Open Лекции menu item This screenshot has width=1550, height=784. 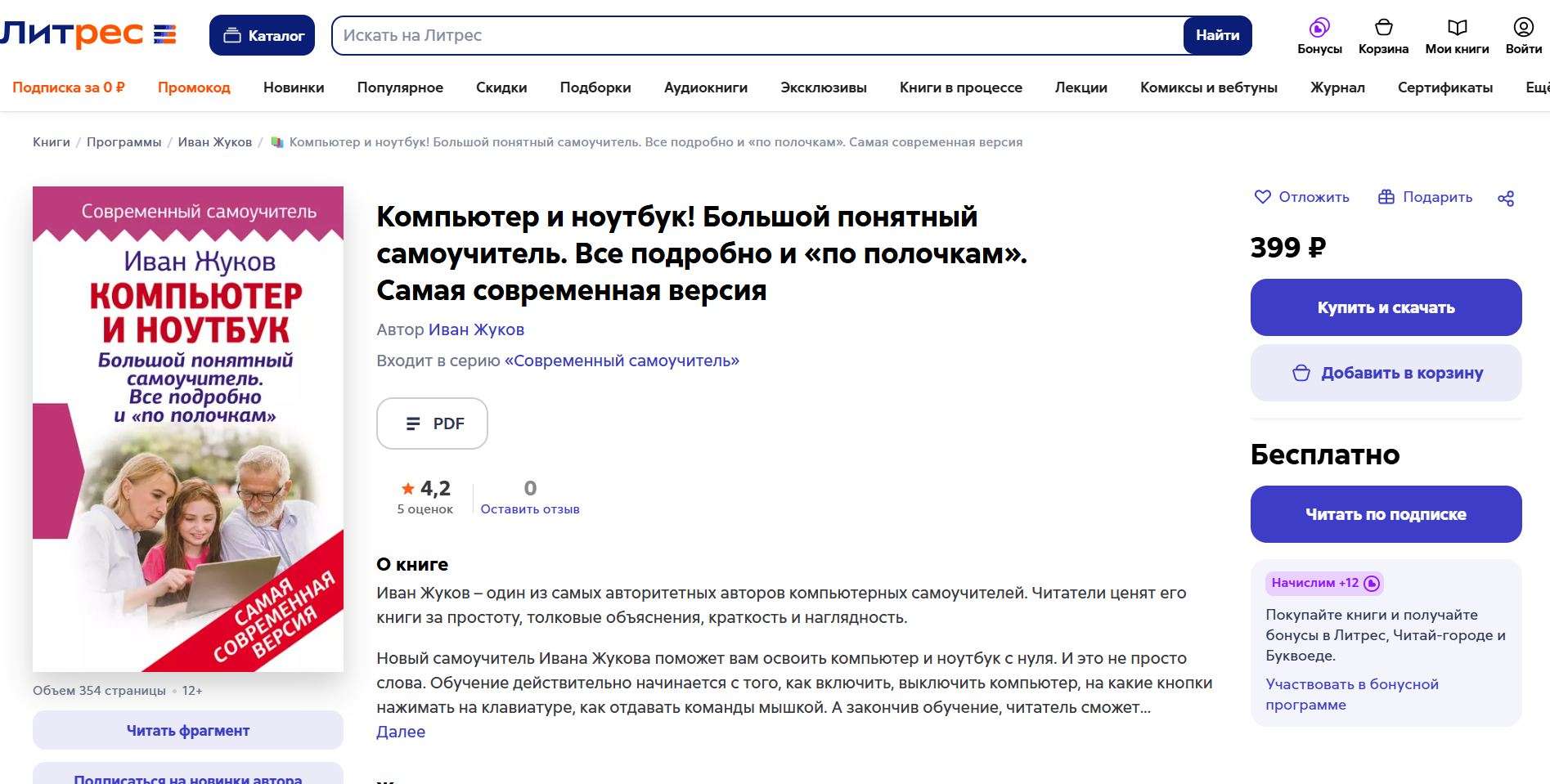click(x=1081, y=87)
